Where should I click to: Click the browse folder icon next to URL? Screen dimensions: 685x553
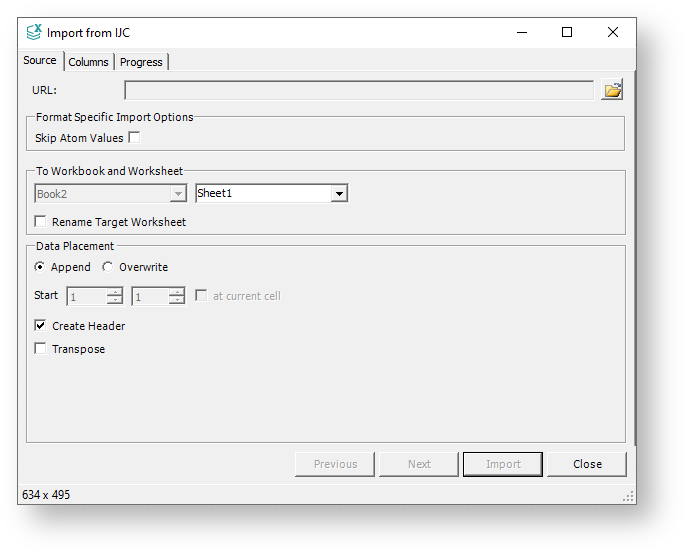[612, 91]
